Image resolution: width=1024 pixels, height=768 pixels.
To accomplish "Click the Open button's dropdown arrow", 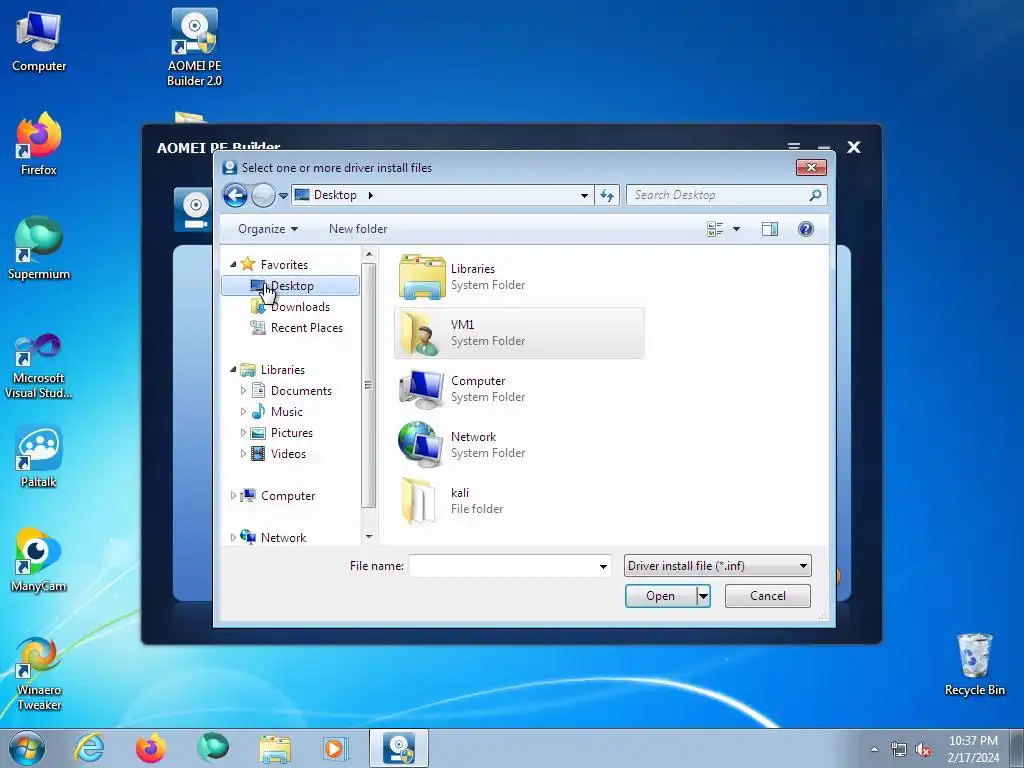I will pos(703,596).
